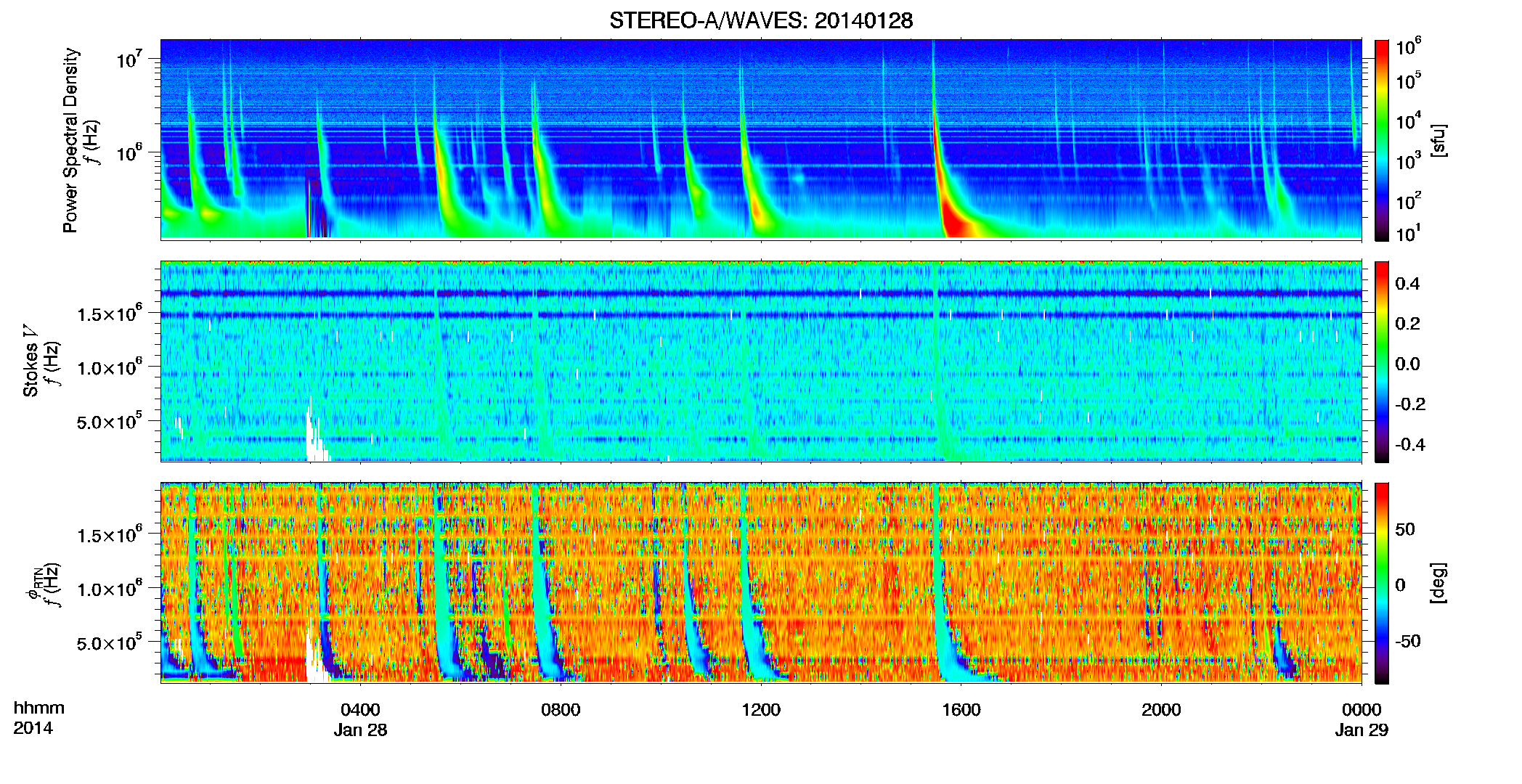Click the 0.4 label on Stokes colorbar

coord(1407,284)
